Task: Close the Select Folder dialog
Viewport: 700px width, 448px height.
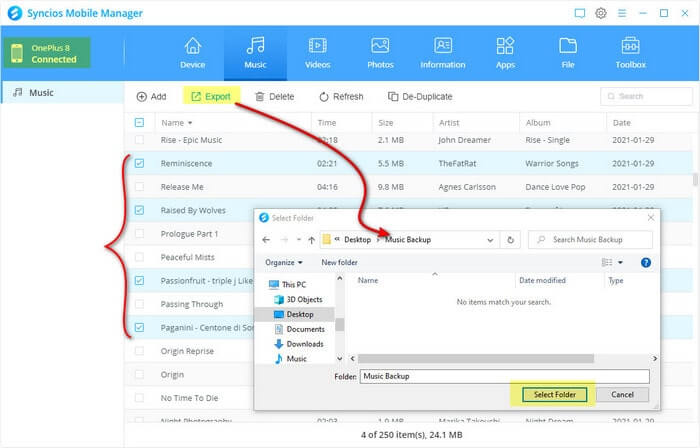Action: [651, 217]
